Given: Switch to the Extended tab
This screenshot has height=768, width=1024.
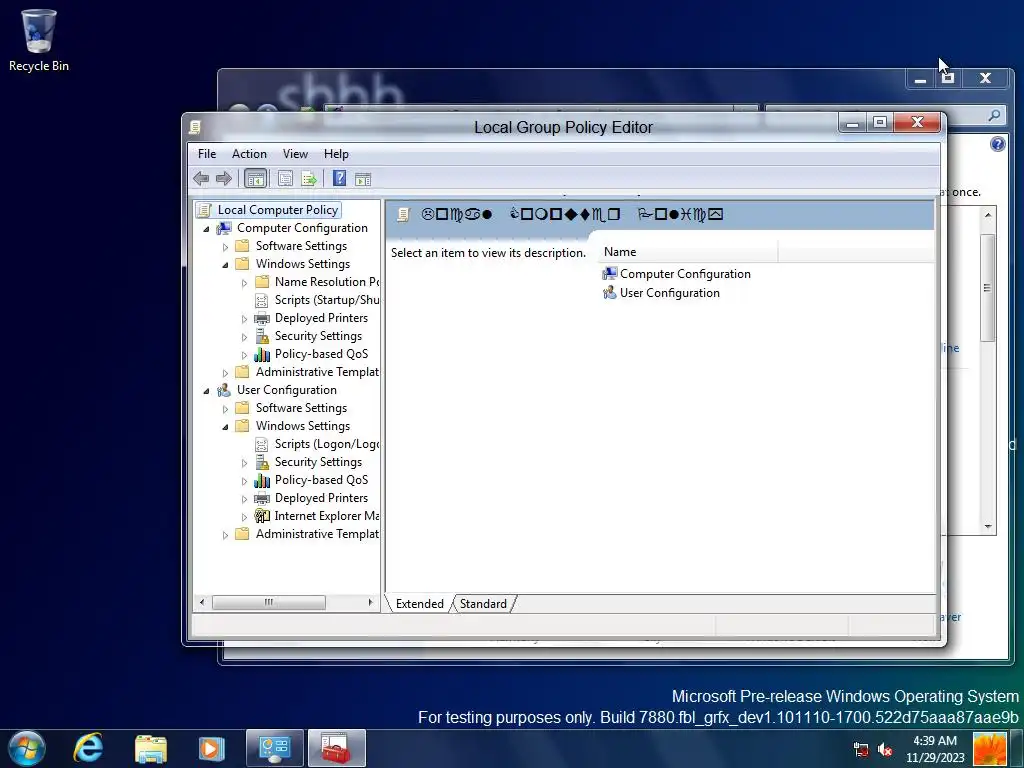Looking at the screenshot, I should click(x=419, y=604).
